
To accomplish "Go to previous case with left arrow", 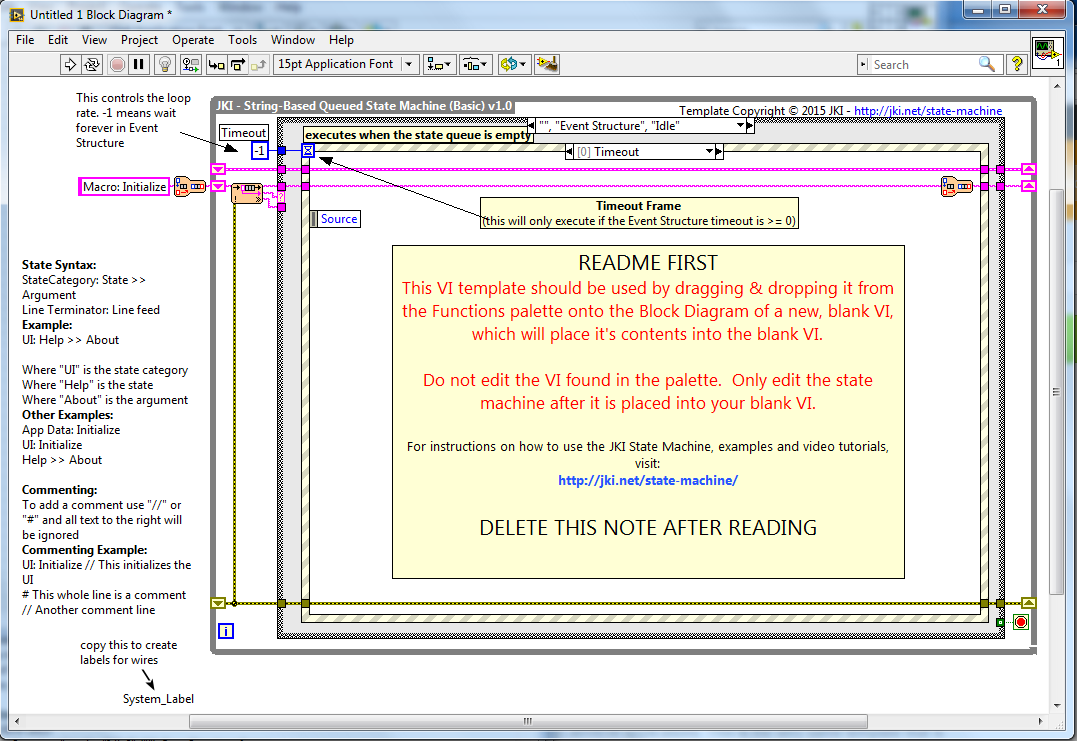I will pyautogui.click(x=531, y=126).
